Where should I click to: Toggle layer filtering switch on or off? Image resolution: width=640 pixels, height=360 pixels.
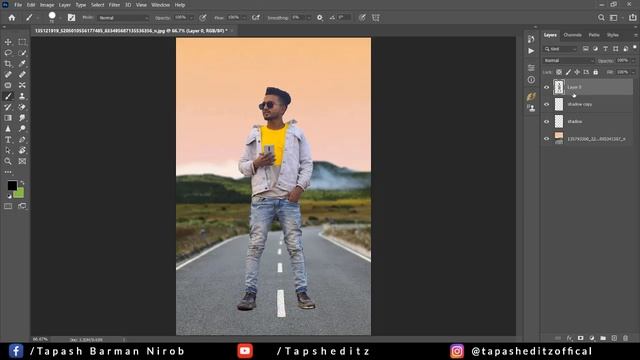click(x=635, y=48)
